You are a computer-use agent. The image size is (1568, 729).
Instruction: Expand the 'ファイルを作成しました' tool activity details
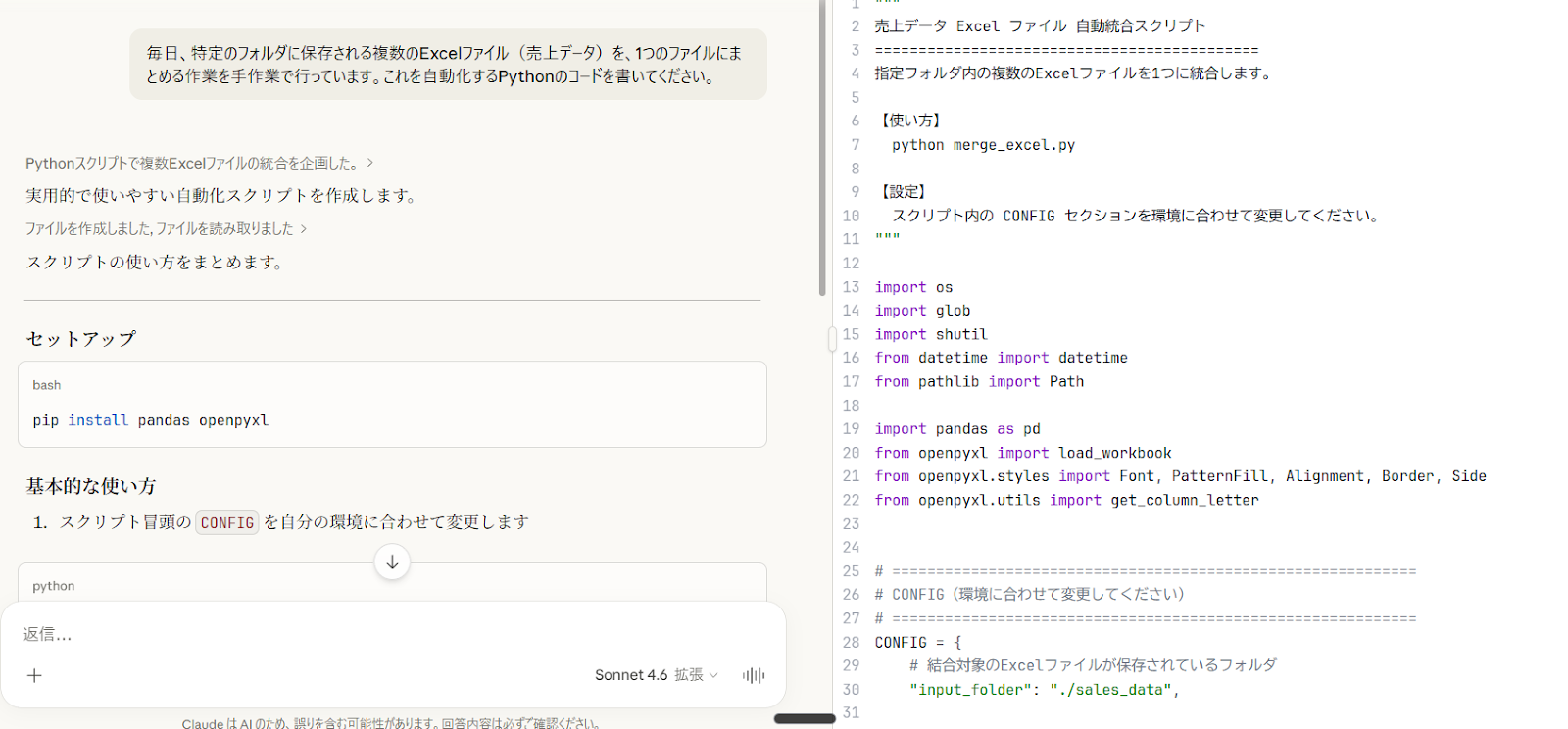pos(166,228)
